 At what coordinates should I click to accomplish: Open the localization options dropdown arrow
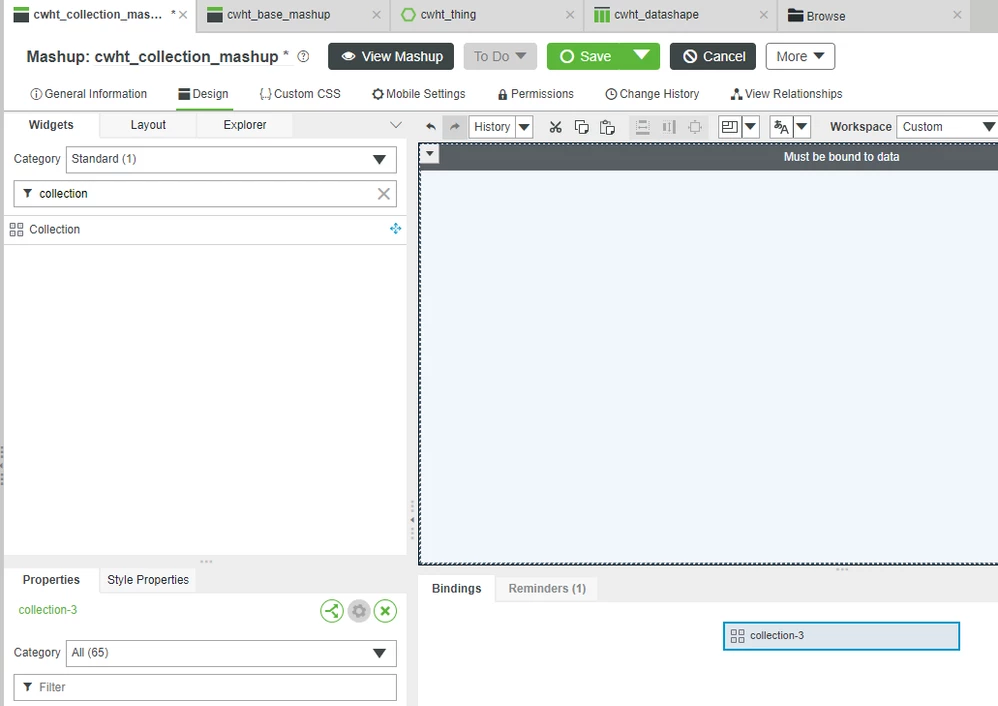point(801,127)
